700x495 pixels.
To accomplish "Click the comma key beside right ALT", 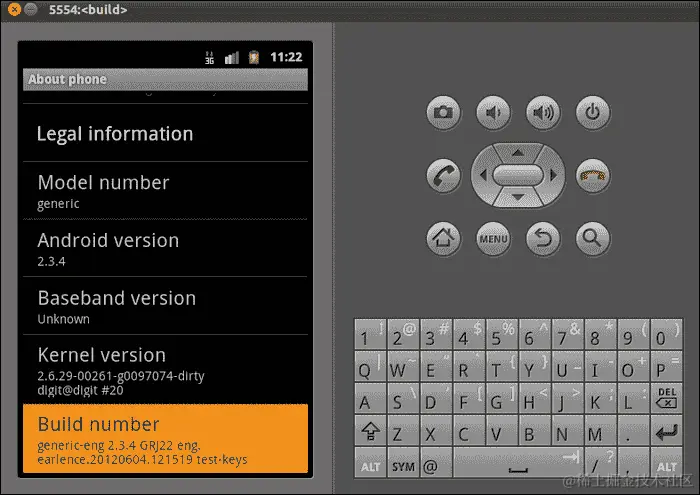I will [633, 464].
